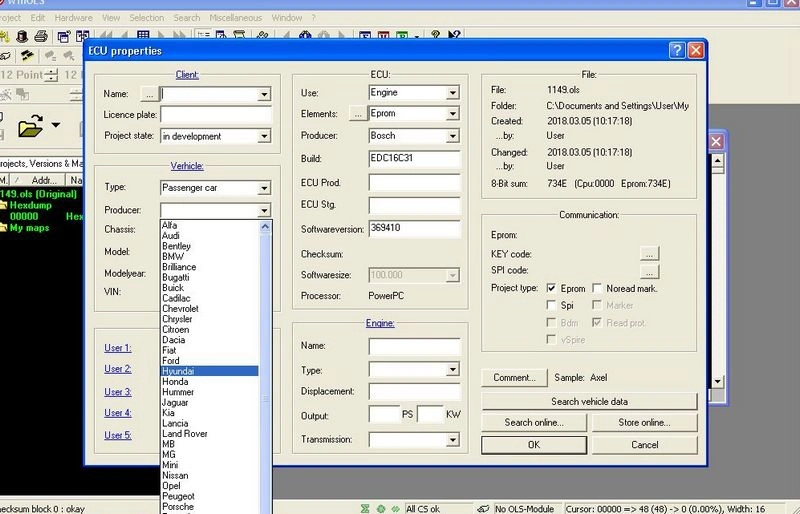Image resolution: width=800 pixels, height=514 pixels.
Task: Click the chip icon in second toolbar row
Action: coord(27,55)
